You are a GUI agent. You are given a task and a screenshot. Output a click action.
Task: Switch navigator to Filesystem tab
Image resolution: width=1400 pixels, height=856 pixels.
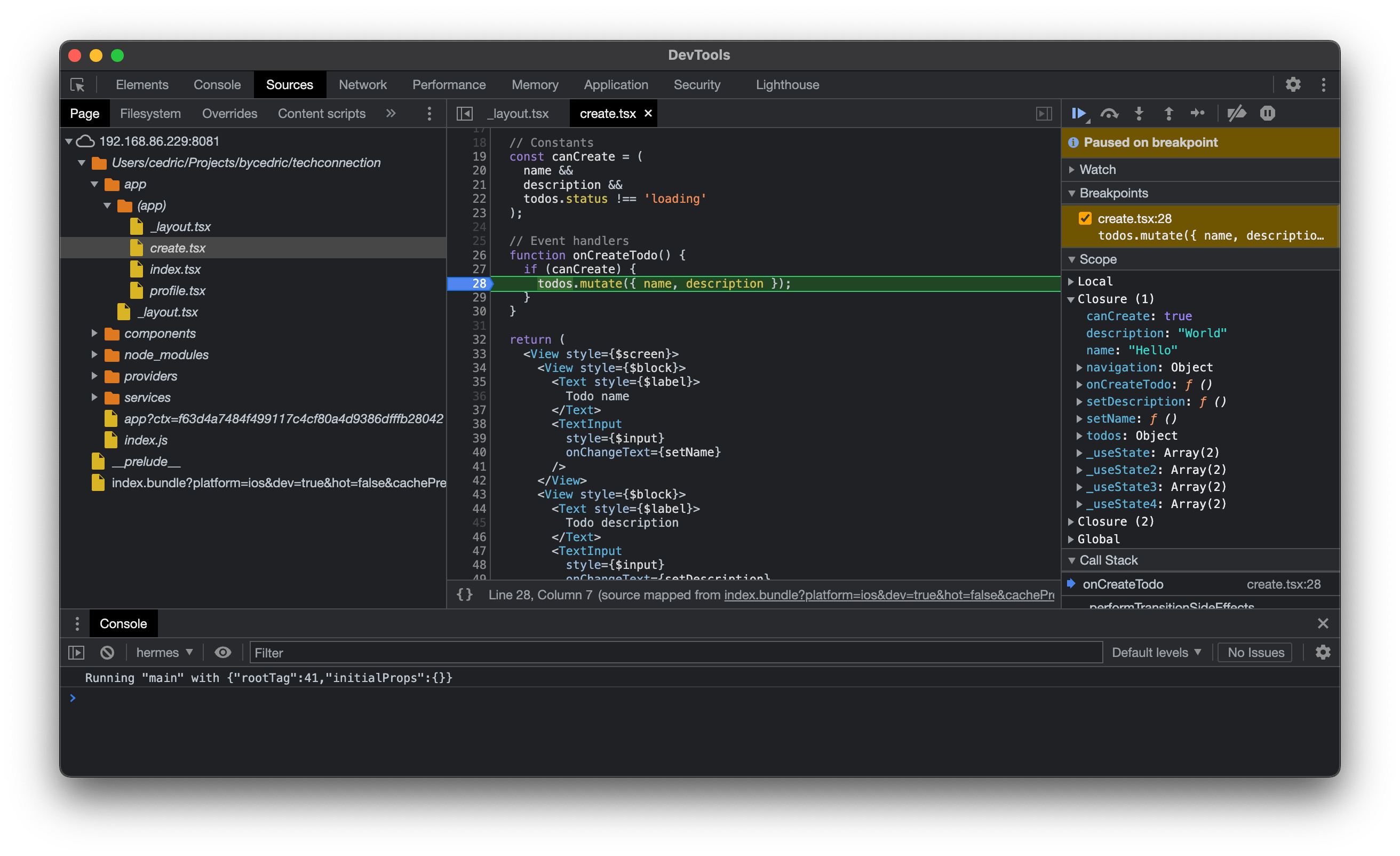click(x=150, y=113)
